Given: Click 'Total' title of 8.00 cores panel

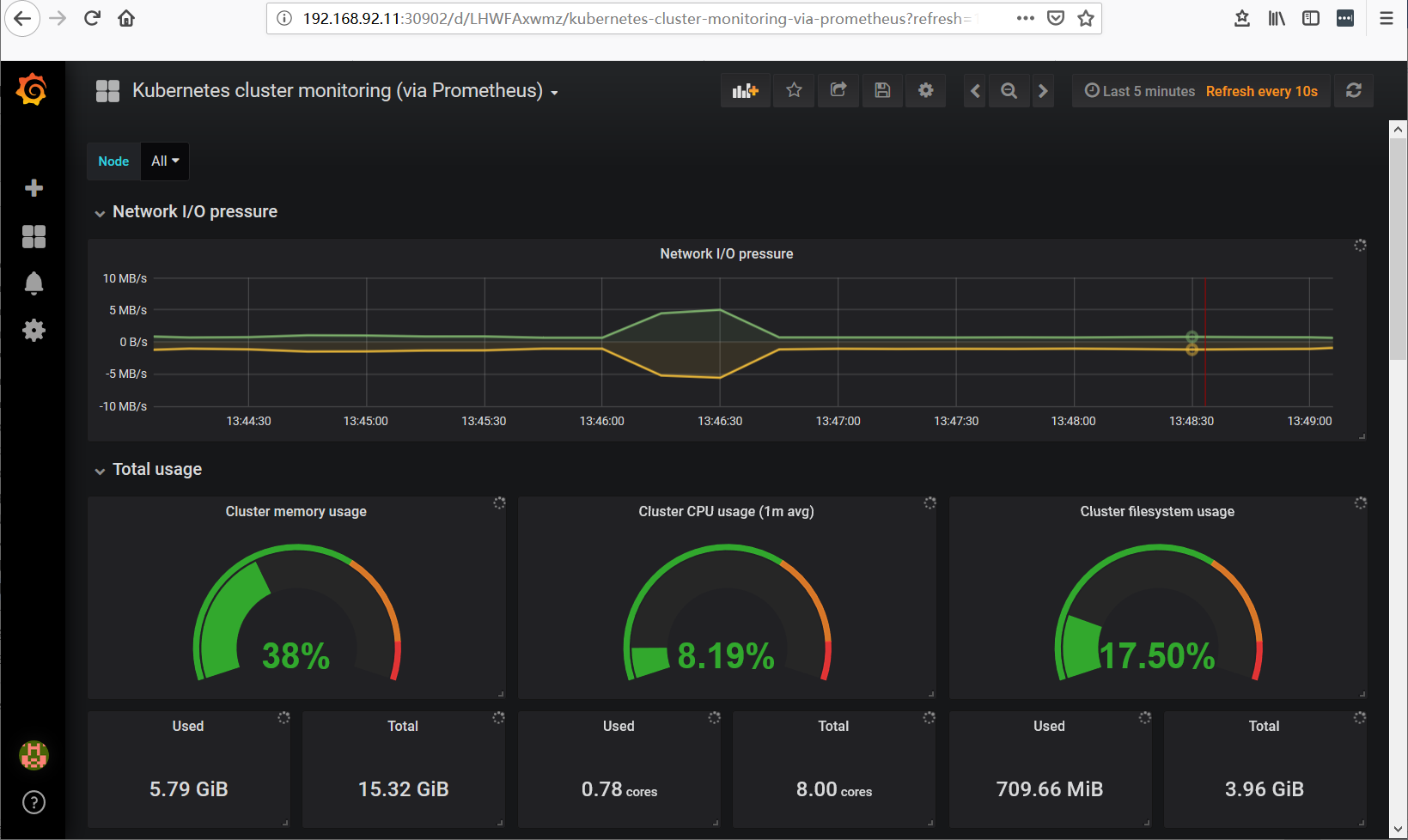Looking at the screenshot, I should [x=833, y=726].
